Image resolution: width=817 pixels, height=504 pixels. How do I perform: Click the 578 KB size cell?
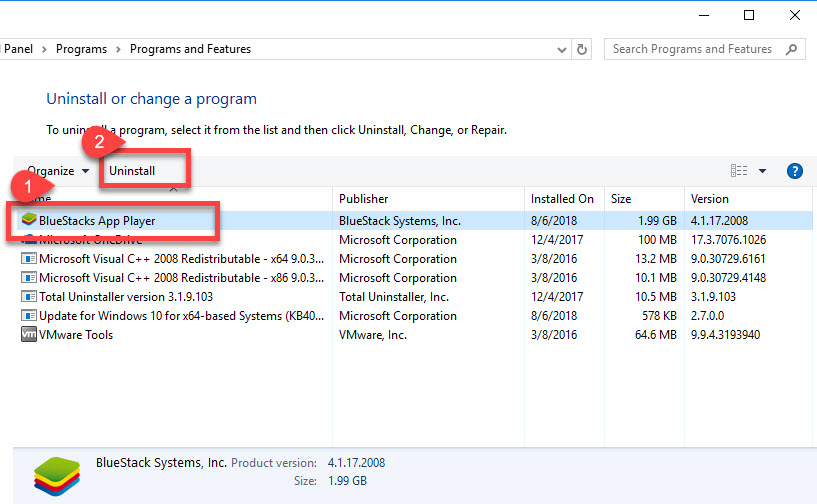pyautogui.click(x=659, y=316)
